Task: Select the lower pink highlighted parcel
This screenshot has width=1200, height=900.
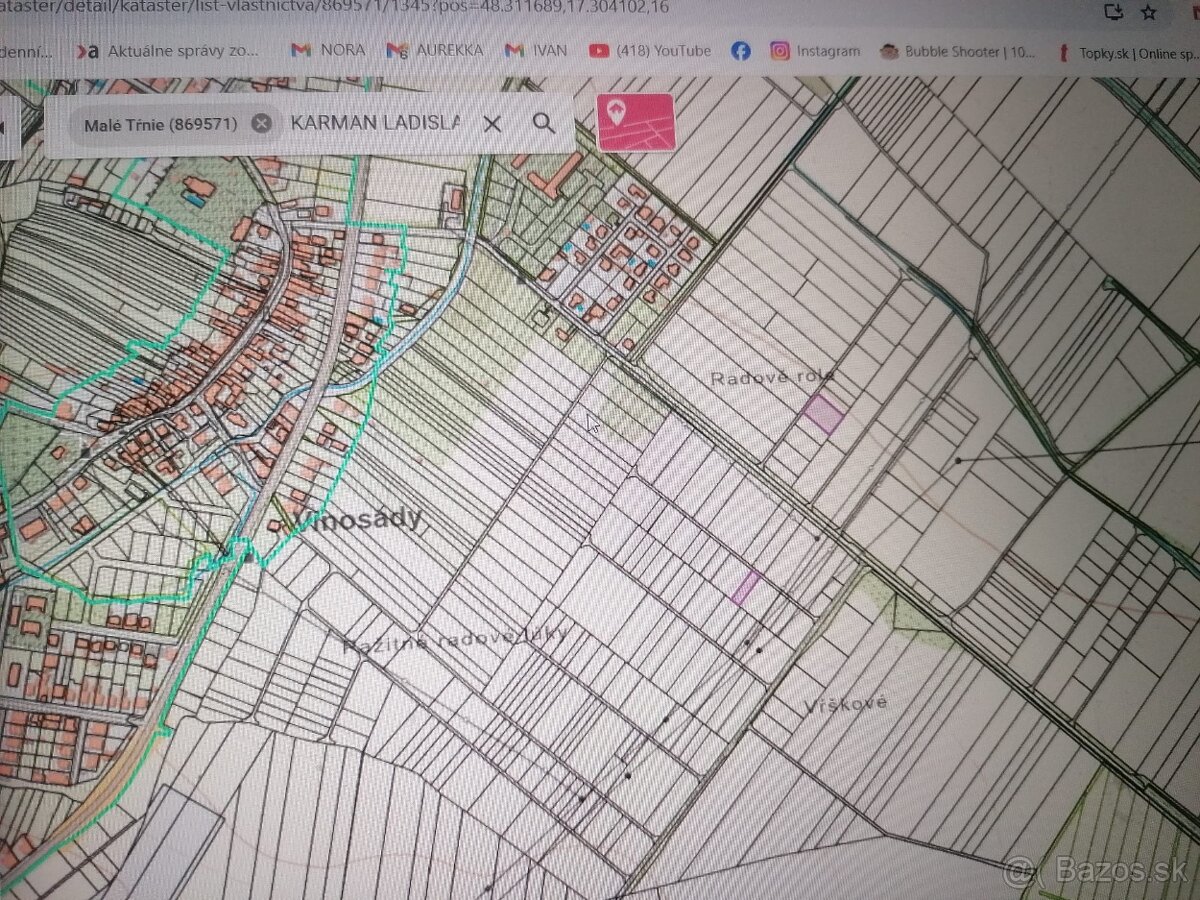Action: (746, 588)
